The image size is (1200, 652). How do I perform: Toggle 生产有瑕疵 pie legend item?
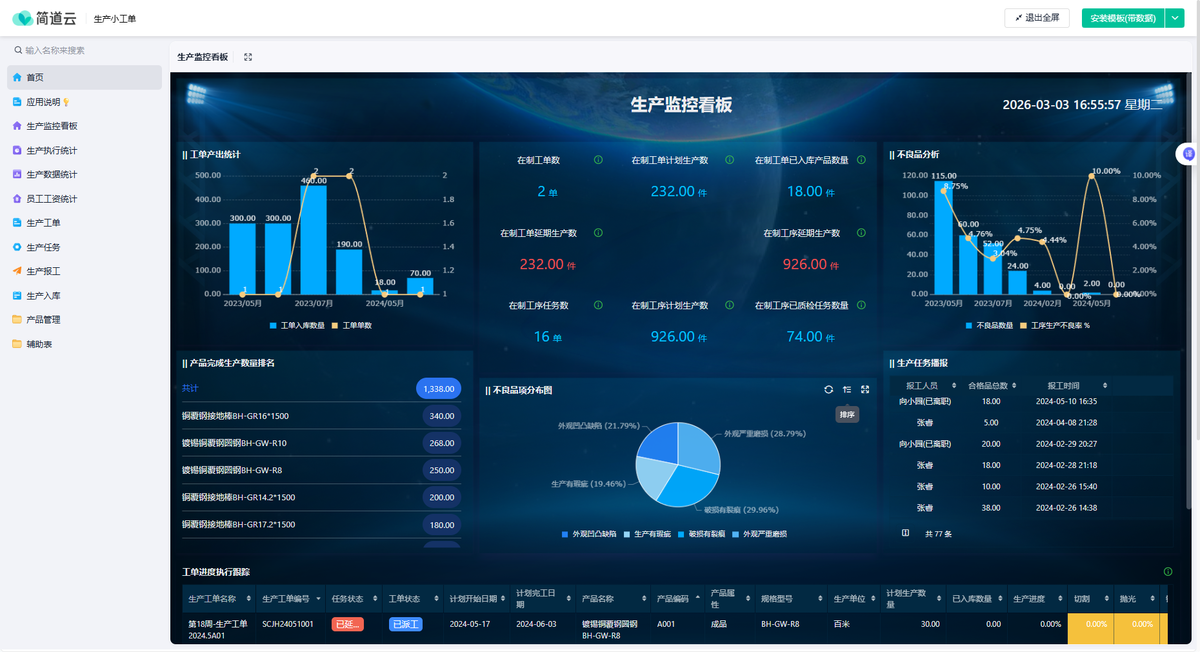point(649,535)
